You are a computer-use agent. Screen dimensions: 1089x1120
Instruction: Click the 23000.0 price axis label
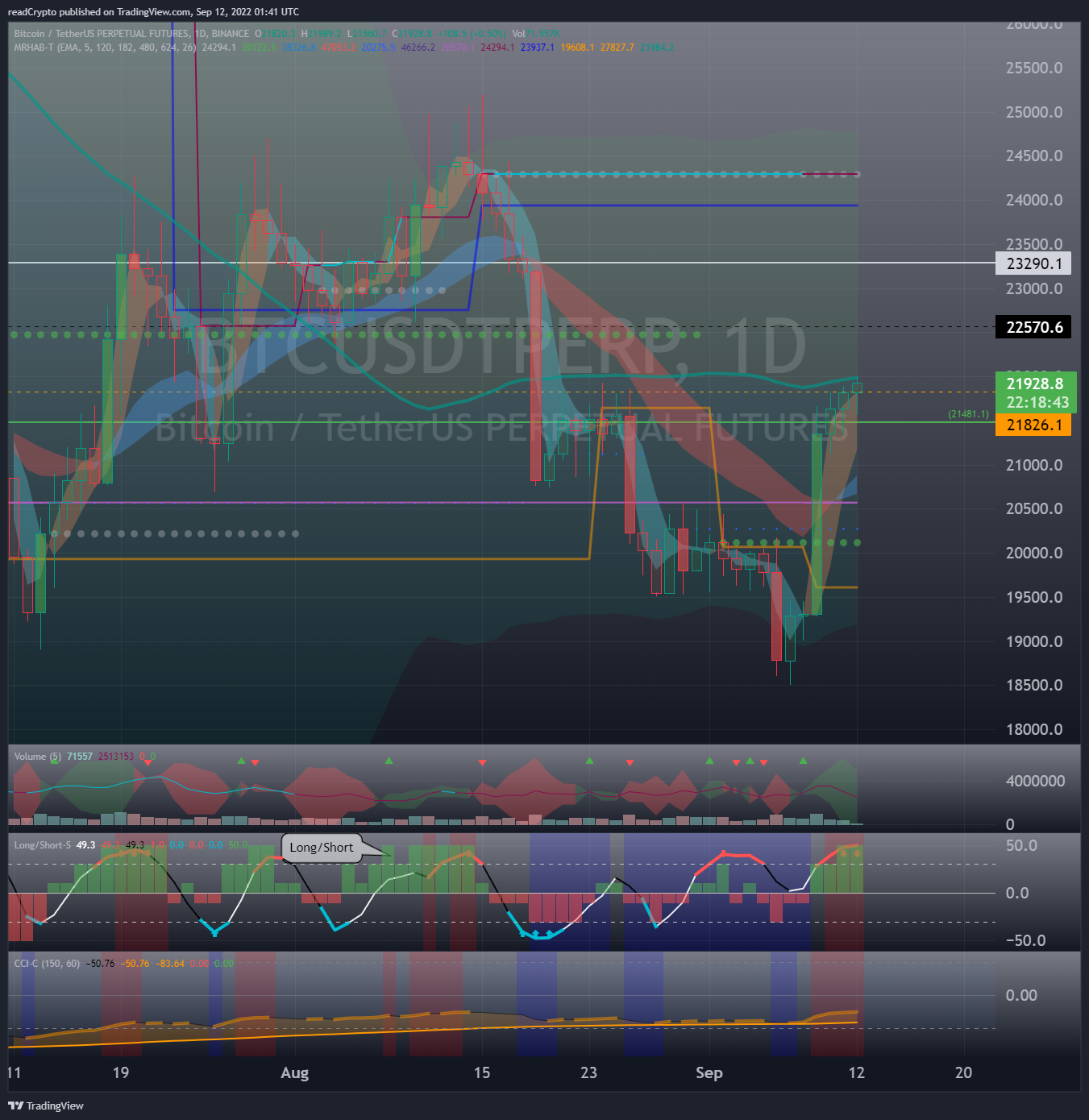point(1034,288)
